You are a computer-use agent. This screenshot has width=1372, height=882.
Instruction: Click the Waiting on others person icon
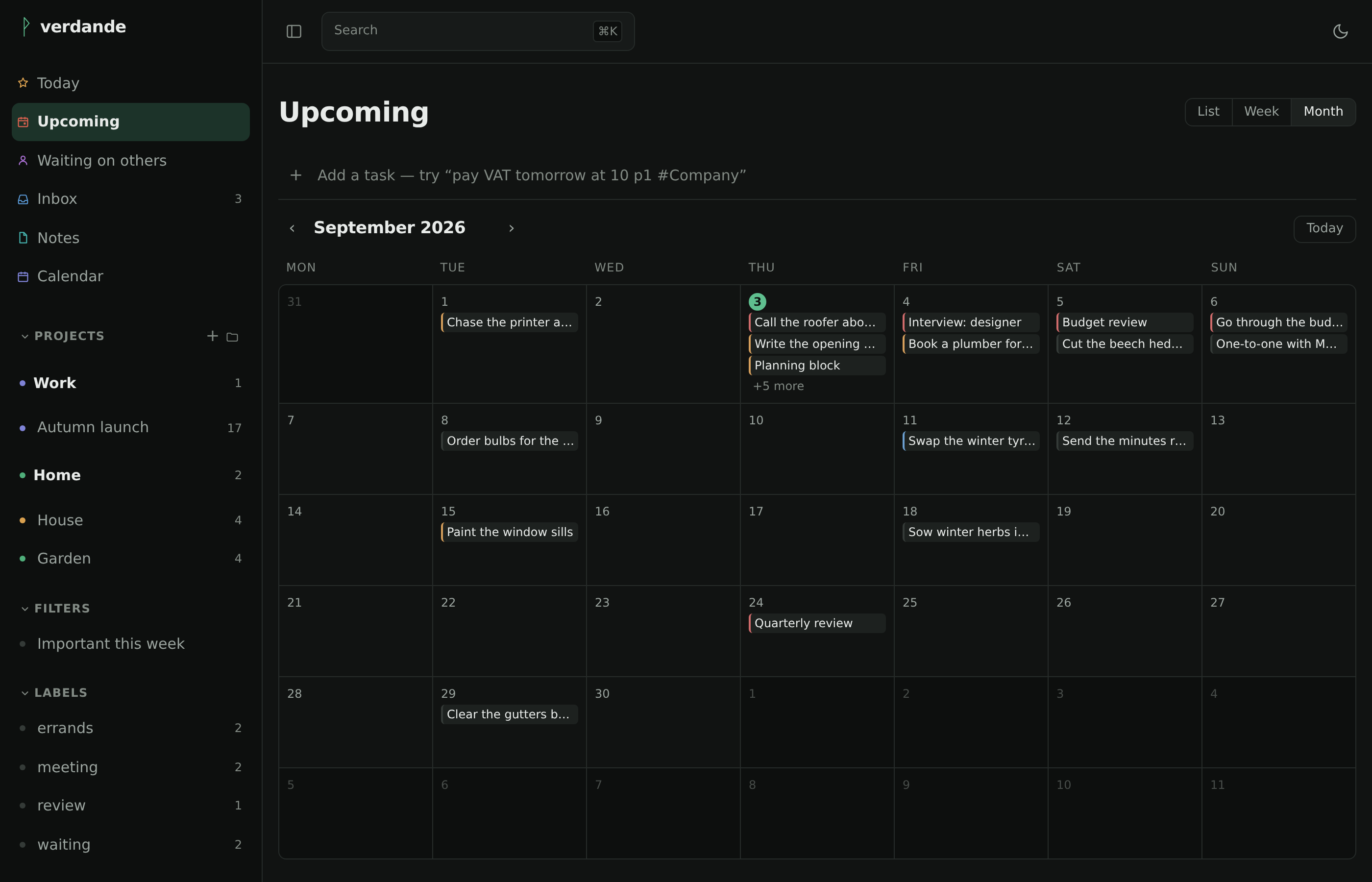23,160
